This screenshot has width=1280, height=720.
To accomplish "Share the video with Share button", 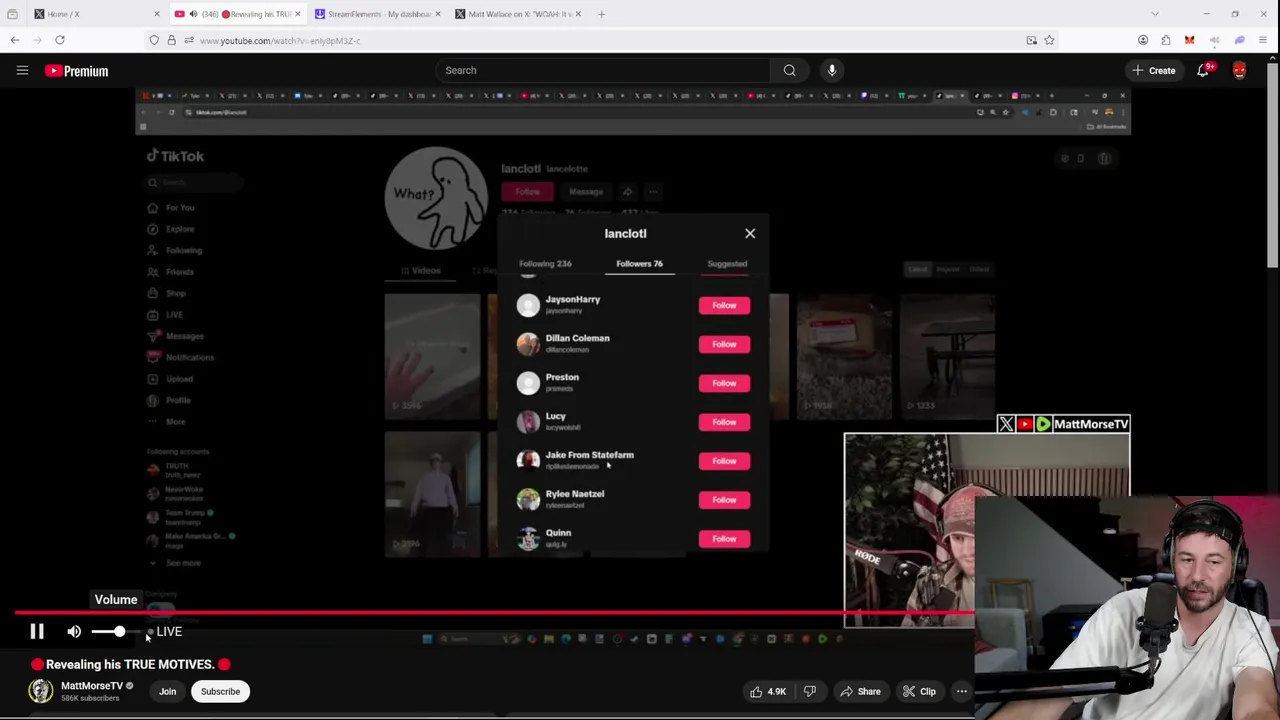I will 860,691.
